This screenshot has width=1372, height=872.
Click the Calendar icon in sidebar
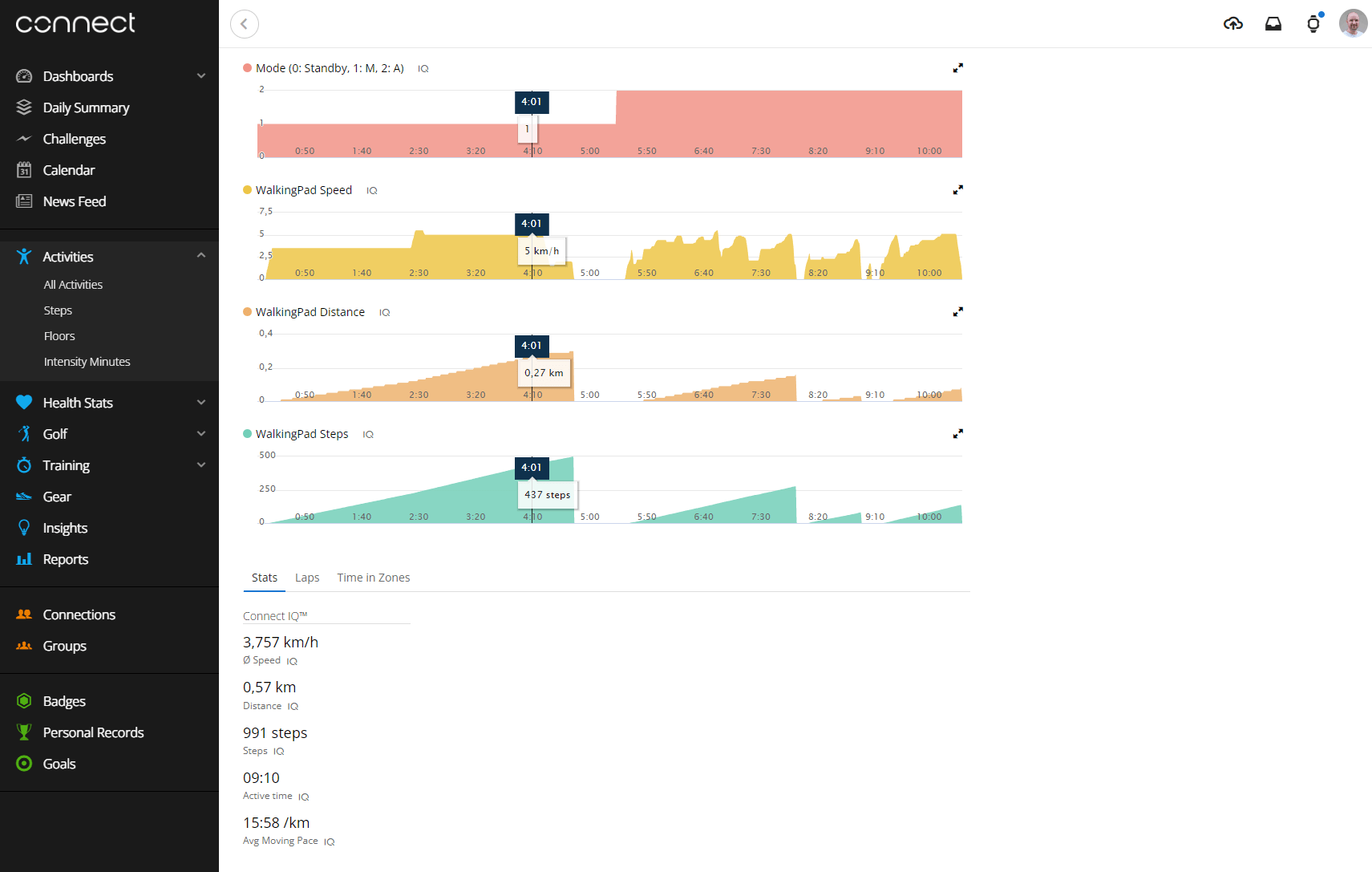click(24, 170)
